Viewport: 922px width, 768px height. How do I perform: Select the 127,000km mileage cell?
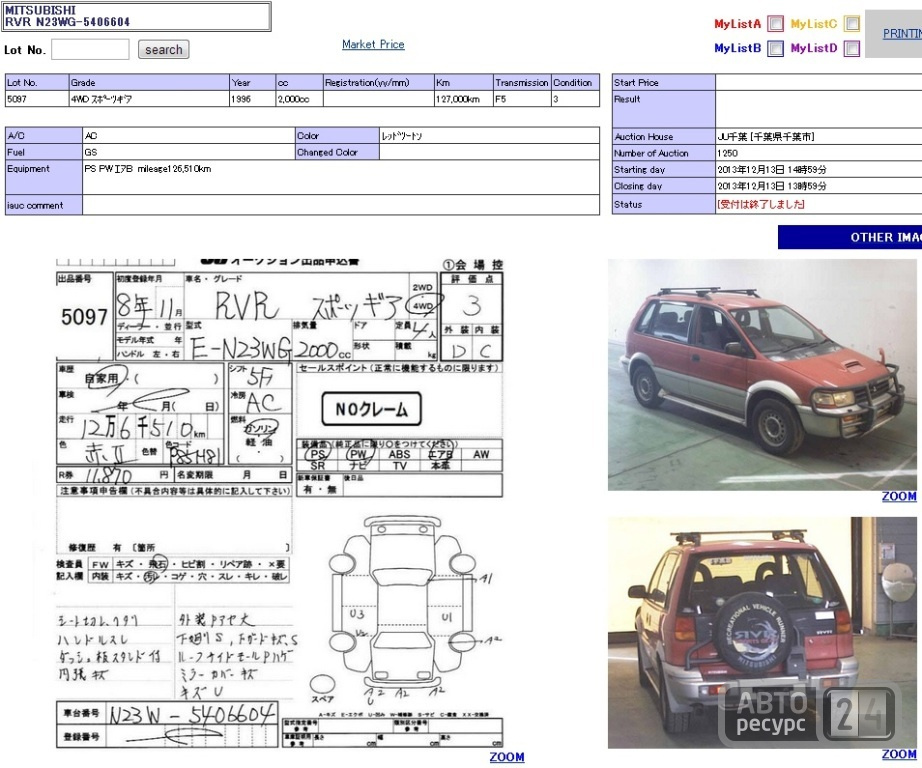tap(463, 99)
